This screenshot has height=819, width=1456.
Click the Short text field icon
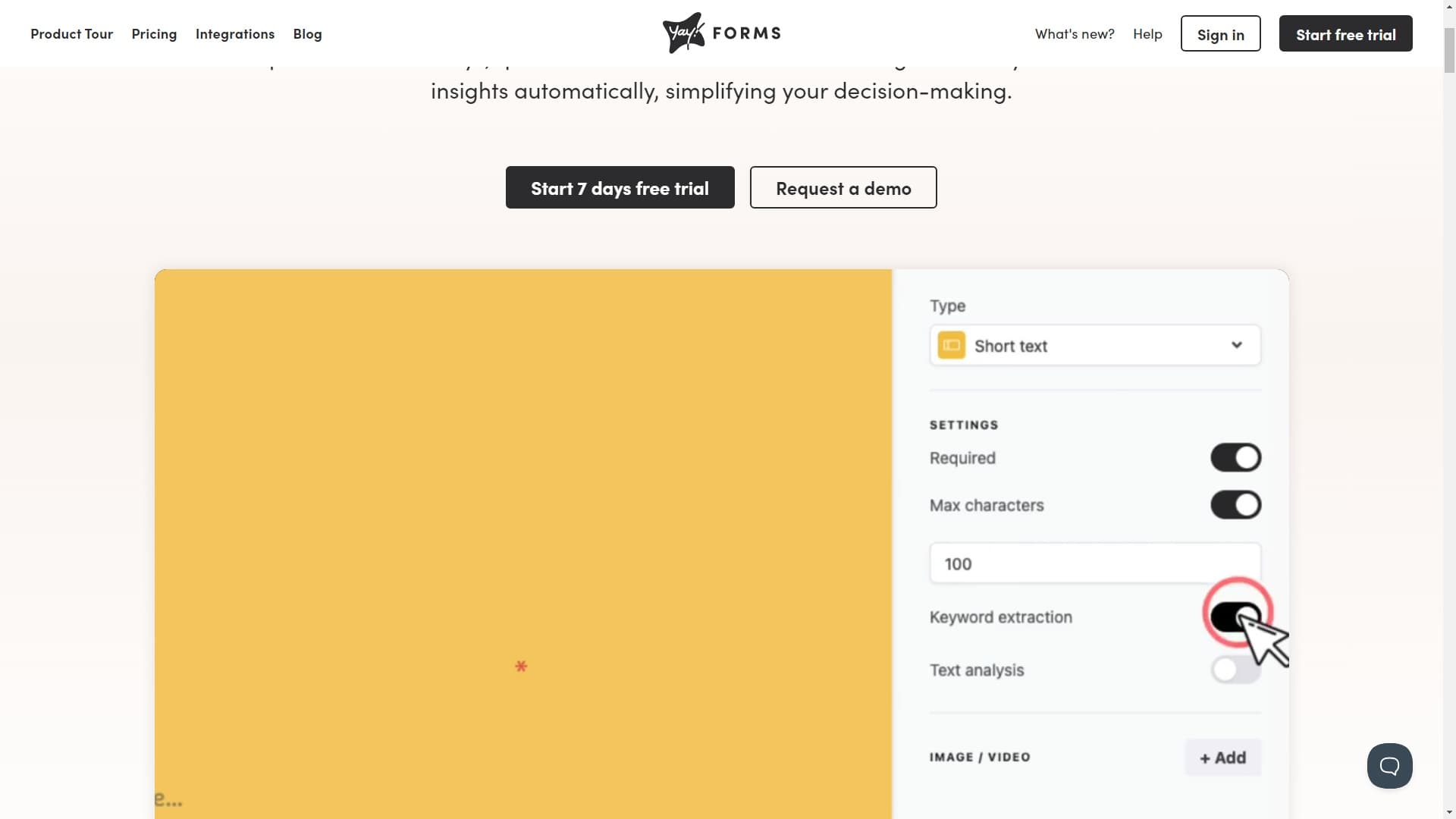click(x=951, y=346)
